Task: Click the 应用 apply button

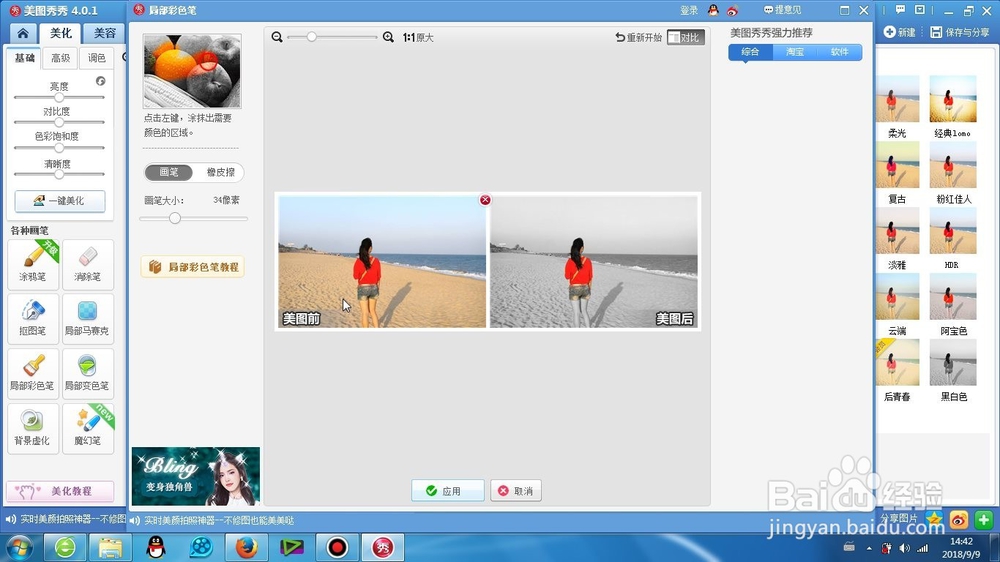Action: (448, 491)
